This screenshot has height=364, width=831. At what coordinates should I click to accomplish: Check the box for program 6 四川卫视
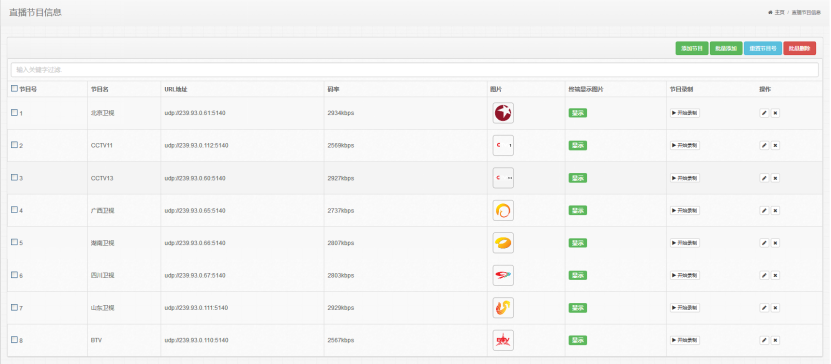pyautogui.click(x=14, y=274)
